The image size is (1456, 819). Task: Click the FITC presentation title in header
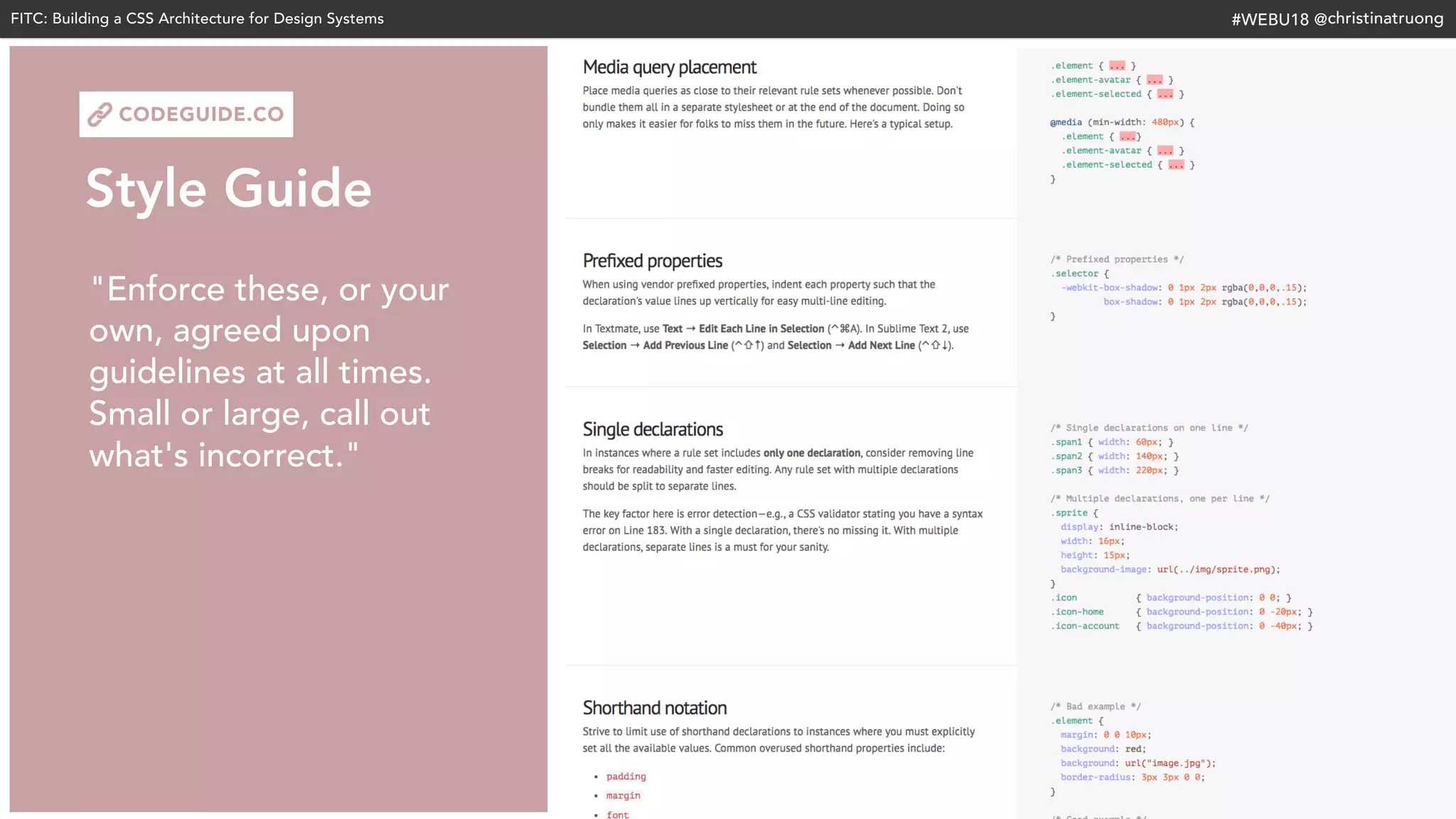pos(197,18)
